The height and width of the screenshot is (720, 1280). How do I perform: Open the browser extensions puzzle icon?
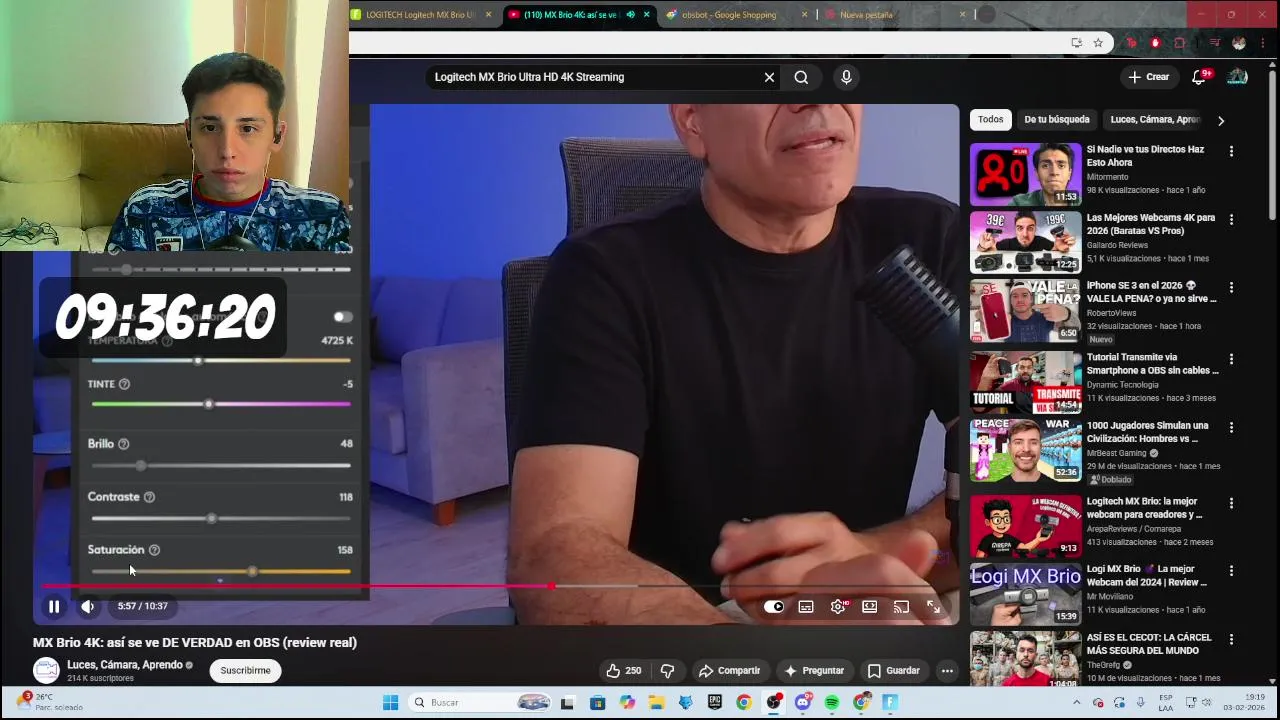(x=1179, y=43)
